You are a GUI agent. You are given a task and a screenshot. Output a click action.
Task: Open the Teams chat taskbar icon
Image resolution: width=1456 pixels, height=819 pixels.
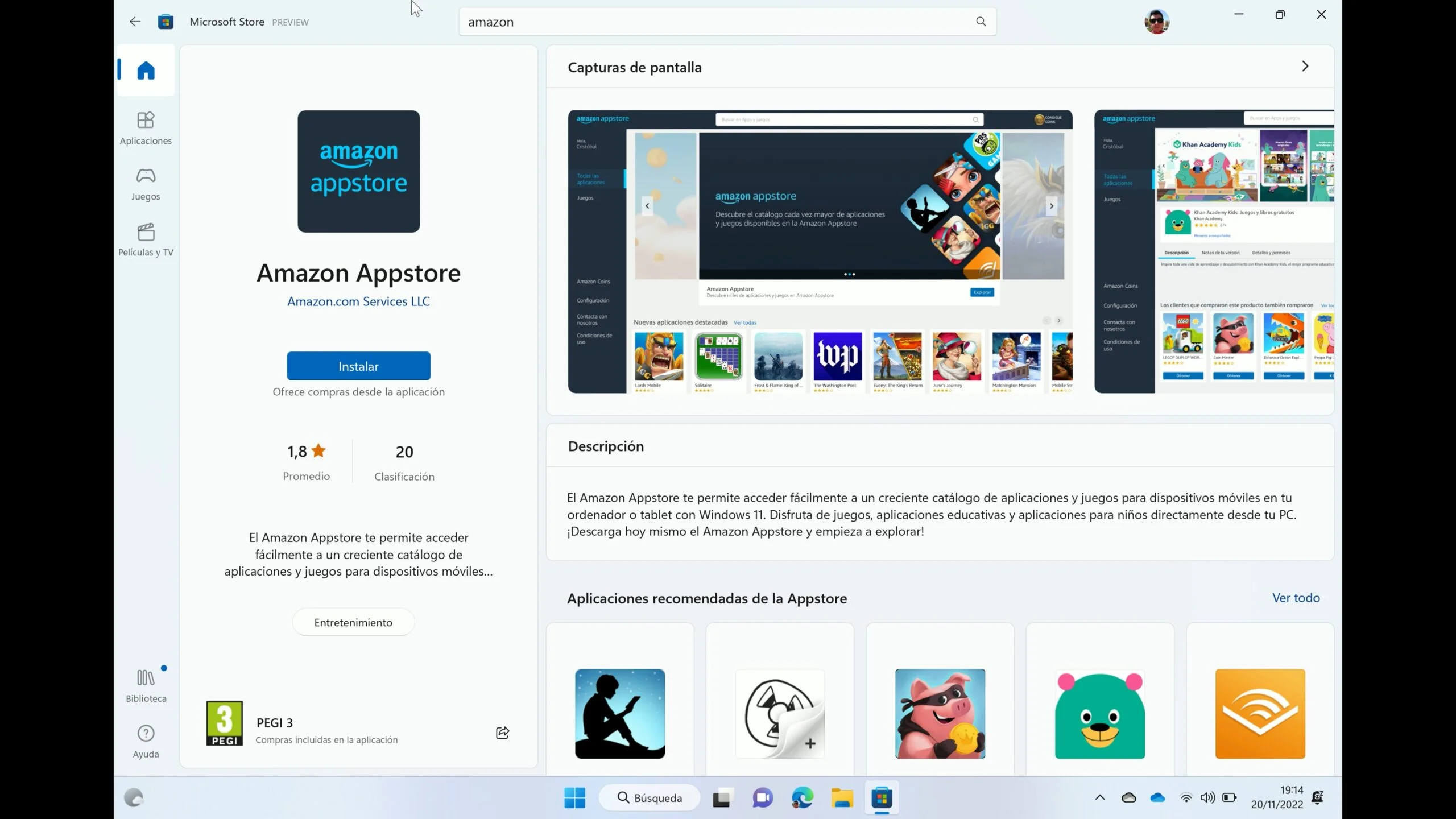click(763, 798)
